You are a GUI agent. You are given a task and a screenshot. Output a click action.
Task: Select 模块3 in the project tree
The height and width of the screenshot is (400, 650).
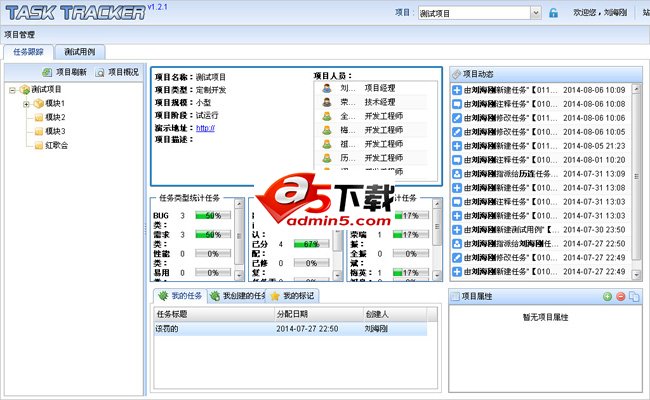(x=55, y=131)
